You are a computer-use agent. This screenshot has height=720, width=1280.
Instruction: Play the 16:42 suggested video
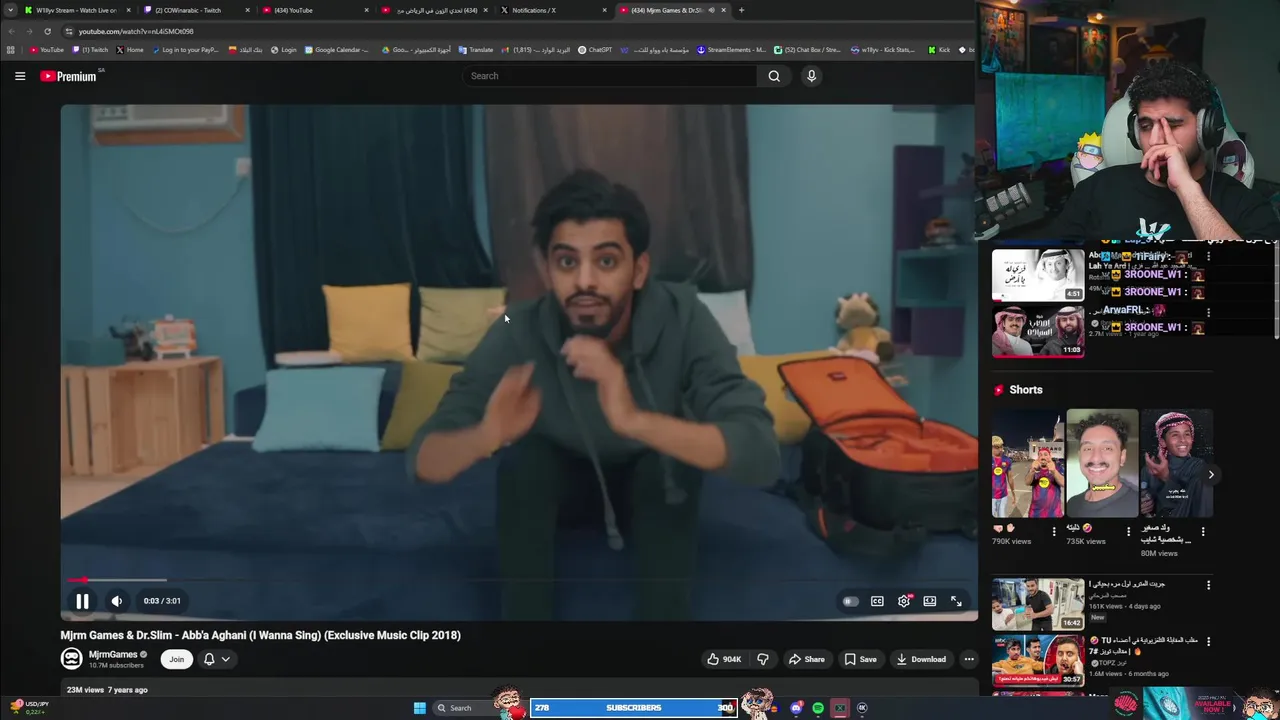[x=1037, y=604]
